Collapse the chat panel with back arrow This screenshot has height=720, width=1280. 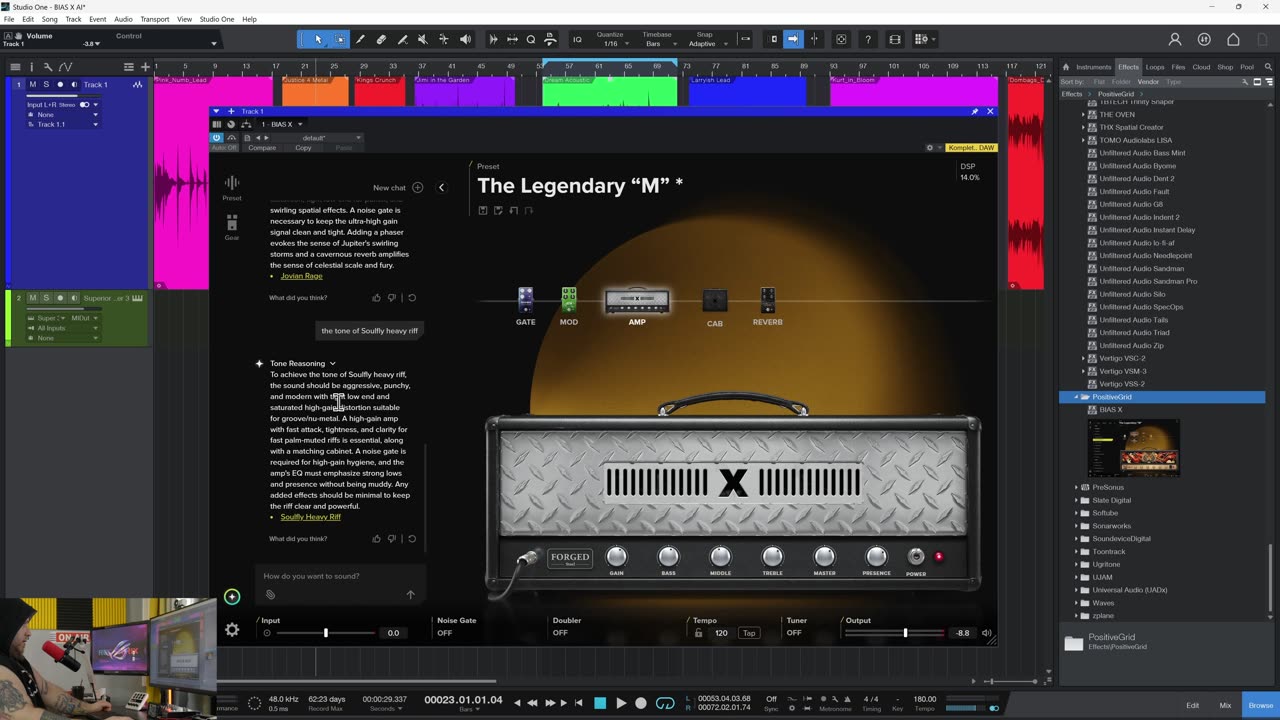[441, 187]
